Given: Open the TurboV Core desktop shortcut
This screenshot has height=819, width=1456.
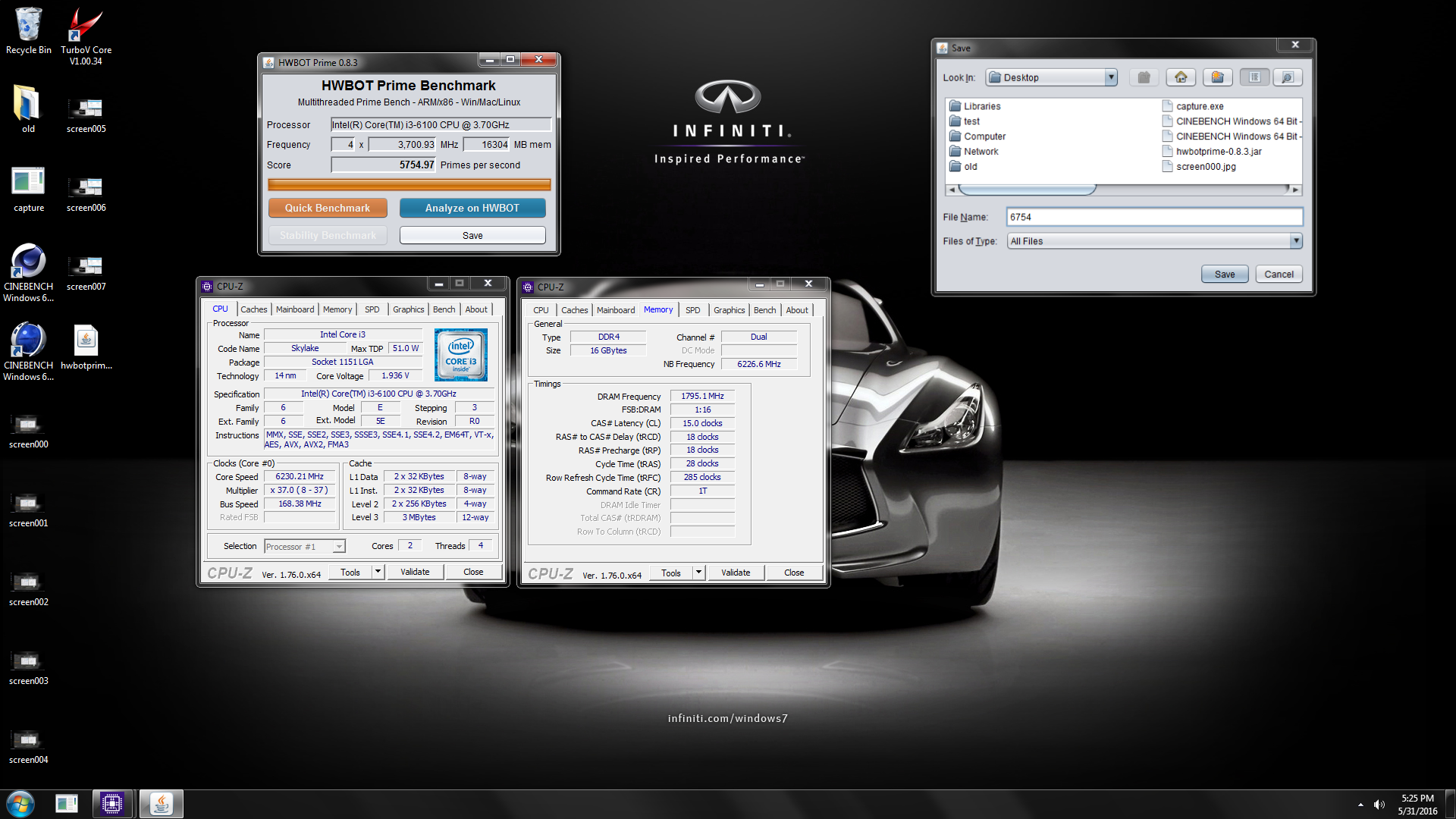Looking at the screenshot, I should point(86,36).
